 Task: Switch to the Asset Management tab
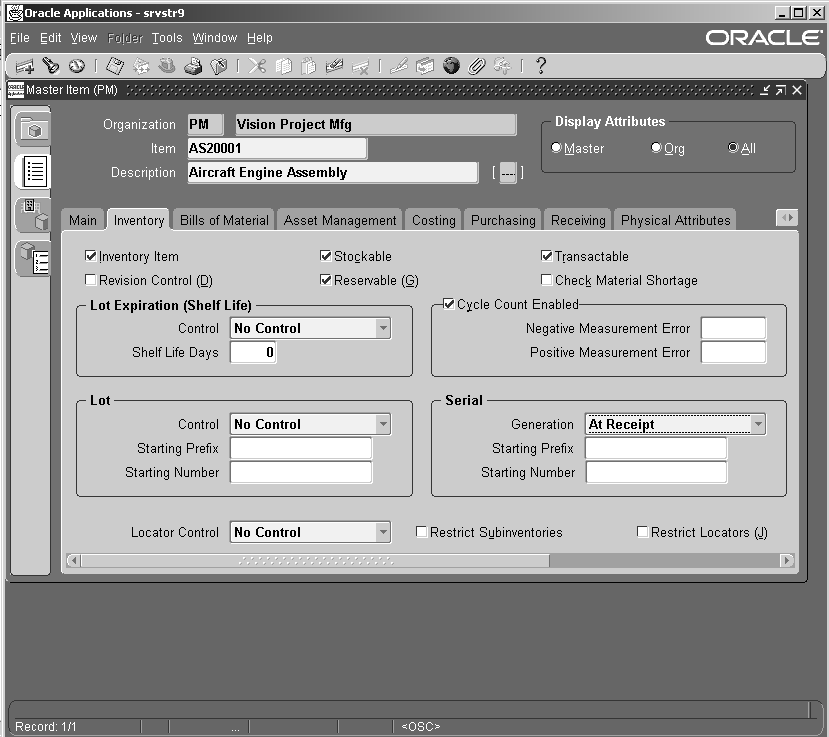340,220
